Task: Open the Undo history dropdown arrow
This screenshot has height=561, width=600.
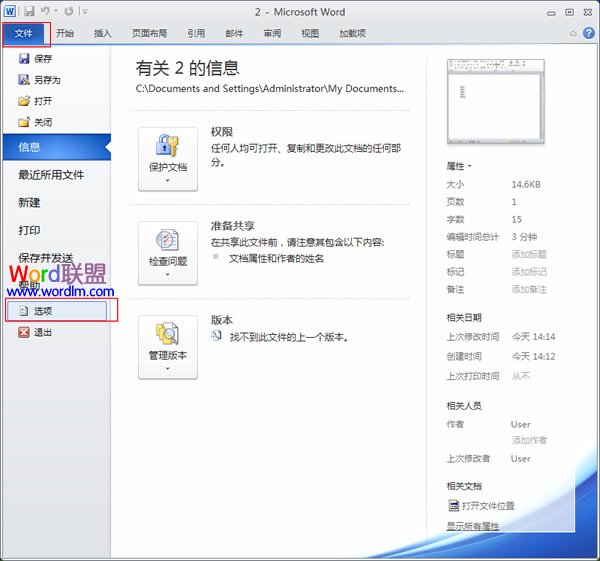Action: (56, 11)
